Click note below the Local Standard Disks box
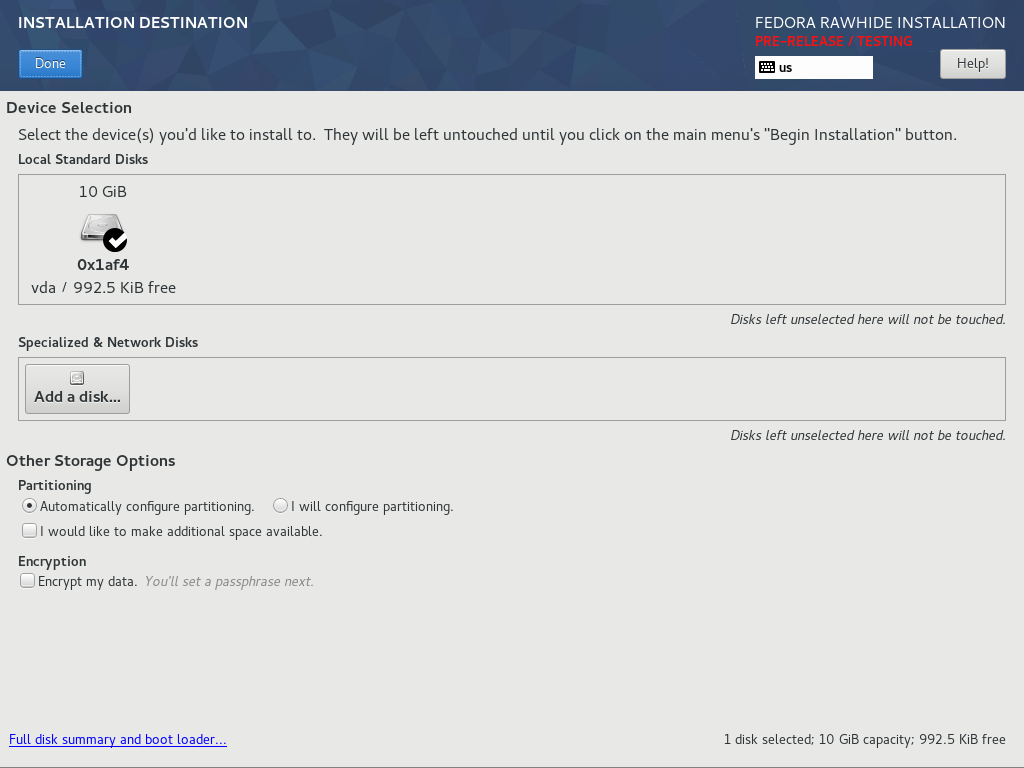 (x=867, y=319)
